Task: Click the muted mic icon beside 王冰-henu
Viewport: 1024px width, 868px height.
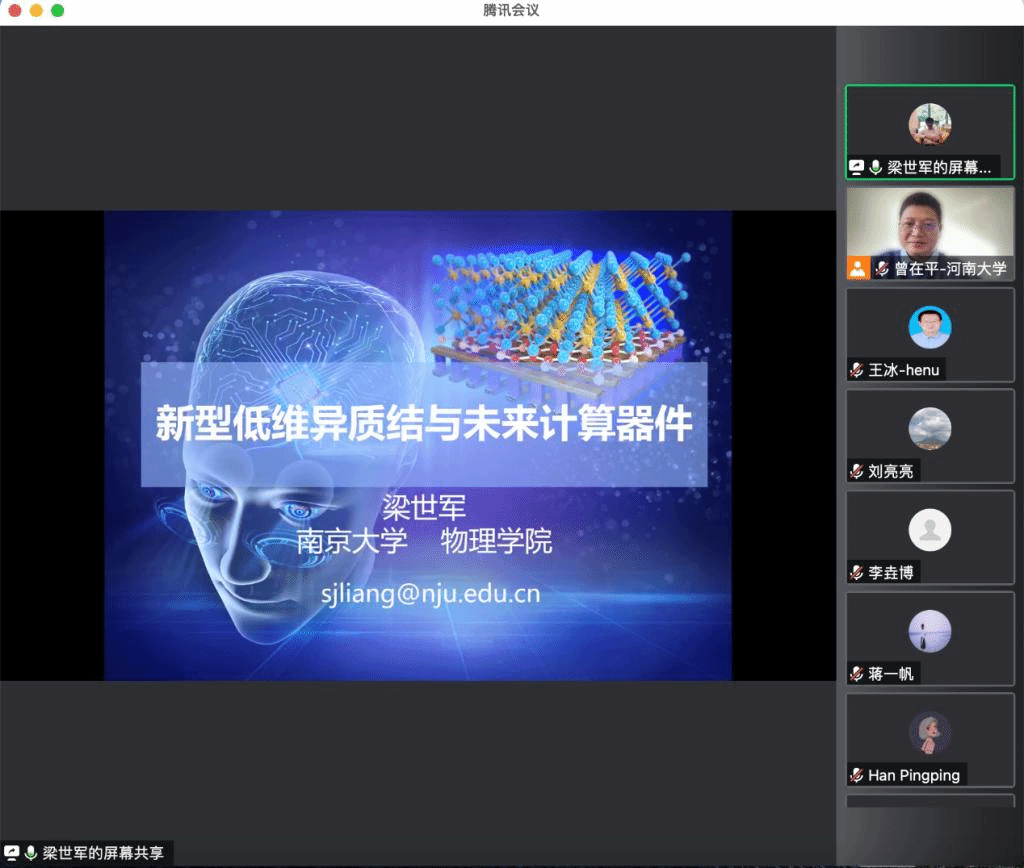Action: (857, 370)
